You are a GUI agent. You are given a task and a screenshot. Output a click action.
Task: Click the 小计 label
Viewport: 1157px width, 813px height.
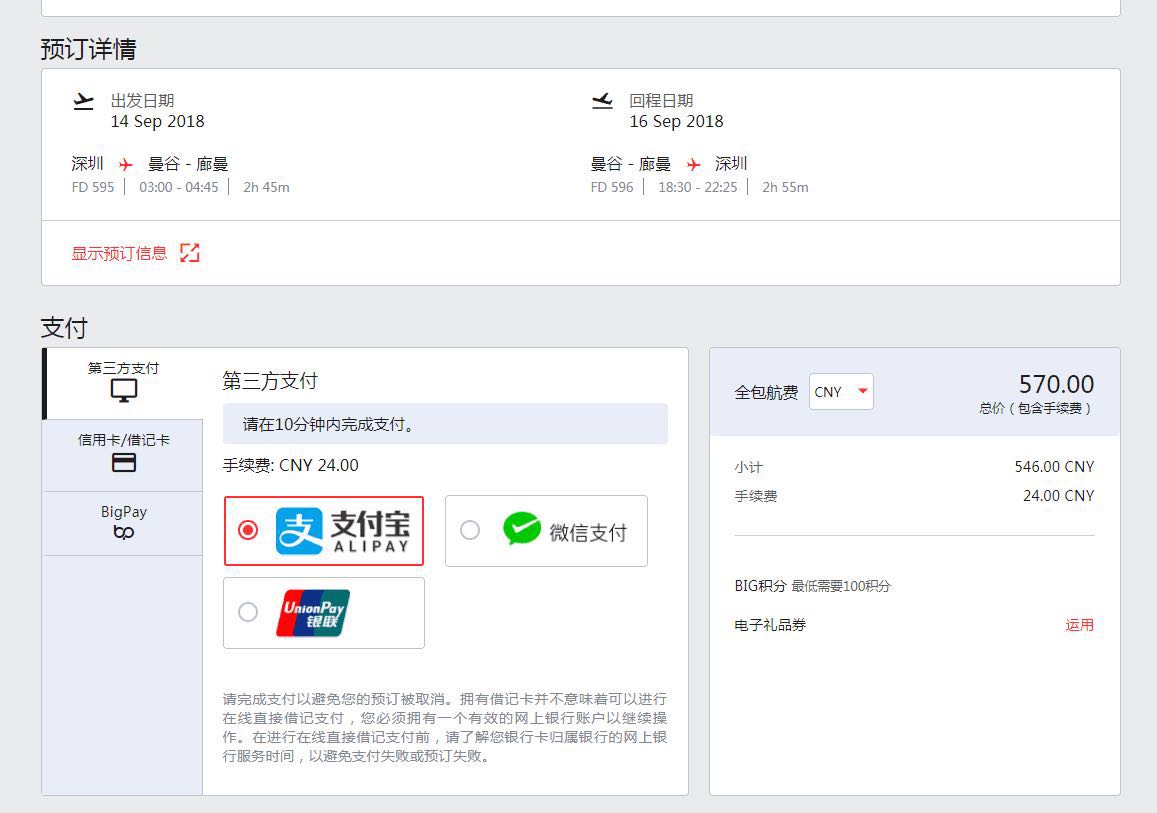point(748,467)
